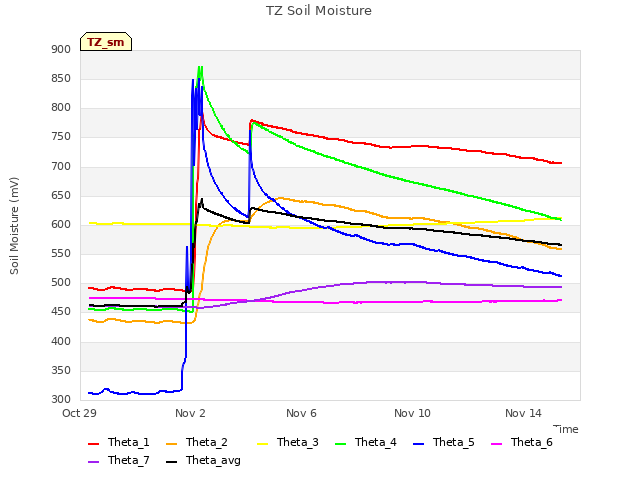Click the Nov 10 x-axis tick label

tap(412, 413)
